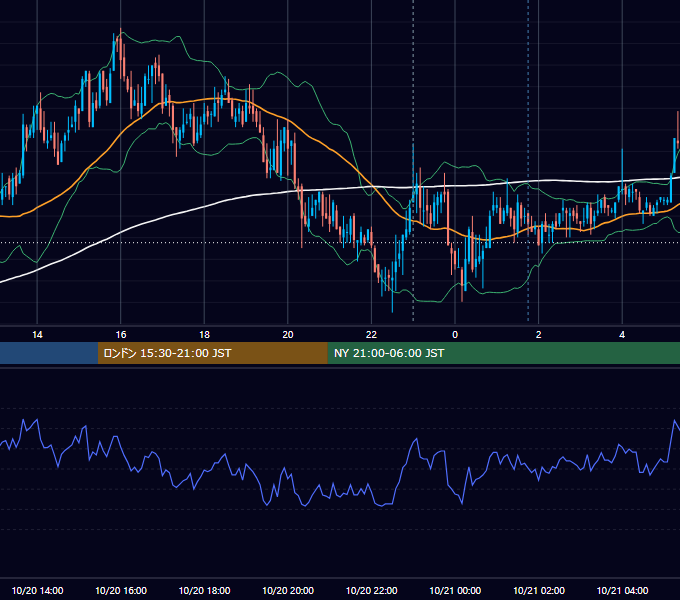This screenshot has width=680, height=600.
Task: Click hour label 0 on price chart axis
Action: 455,335
